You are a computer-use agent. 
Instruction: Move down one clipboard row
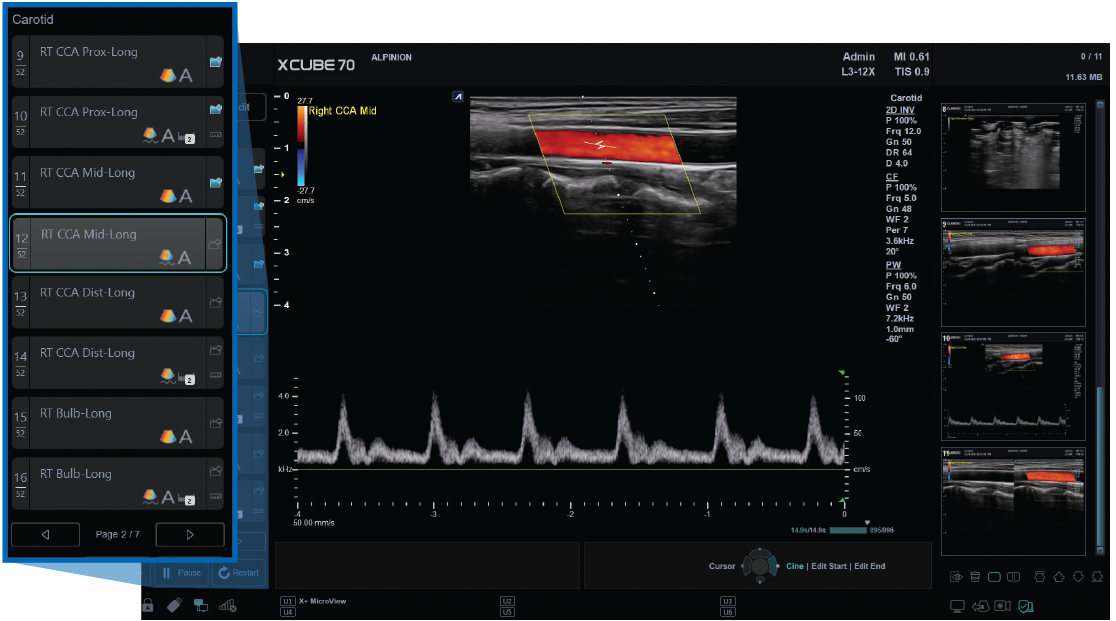point(1078,577)
